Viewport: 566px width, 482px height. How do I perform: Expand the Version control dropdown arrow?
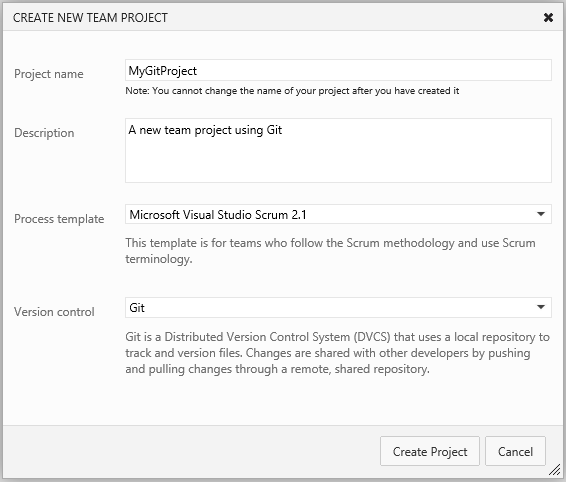click(540, 307)
